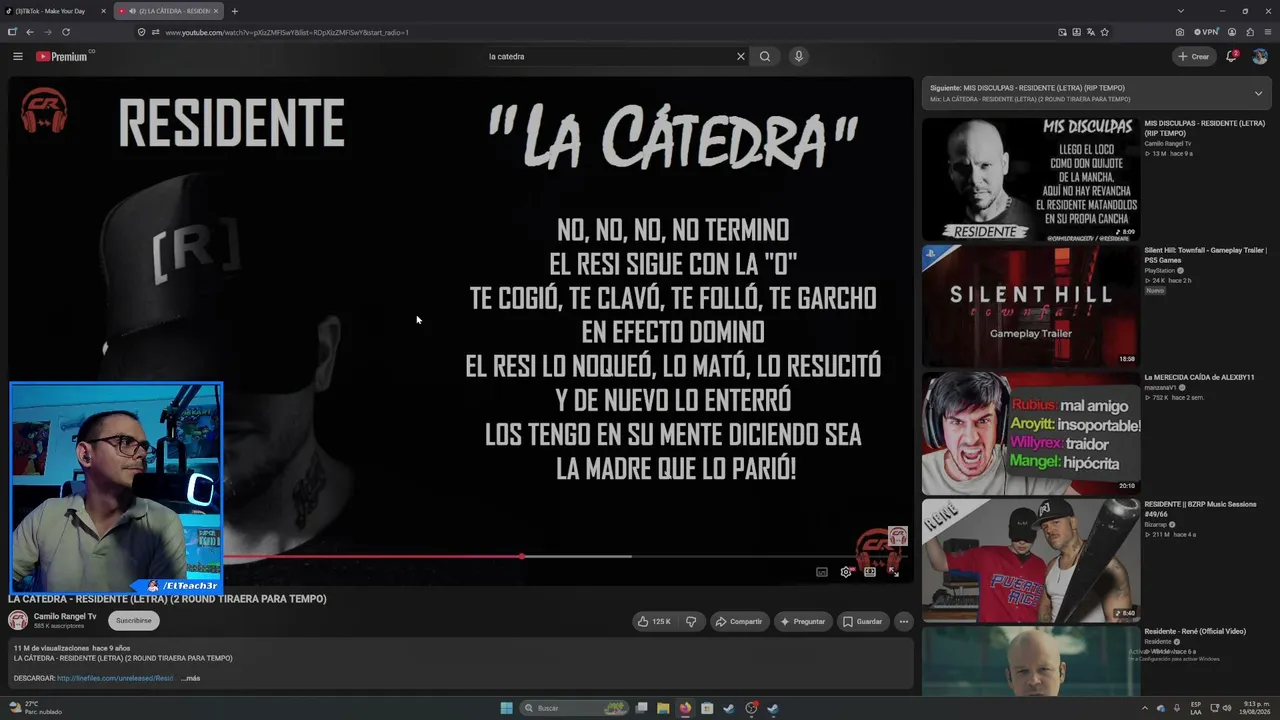Click the "11 M de visualizaciones" text

click(51, 648)
